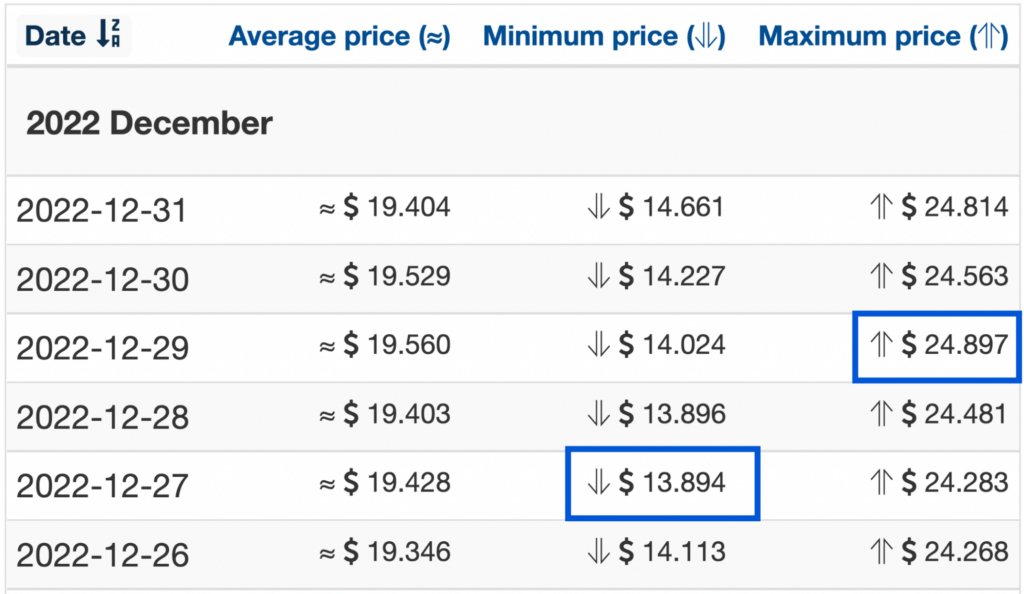1024x594 pixels.
Task: Click the up-arrow icon beside $ 24.814
Action: (x=881, y=207)
